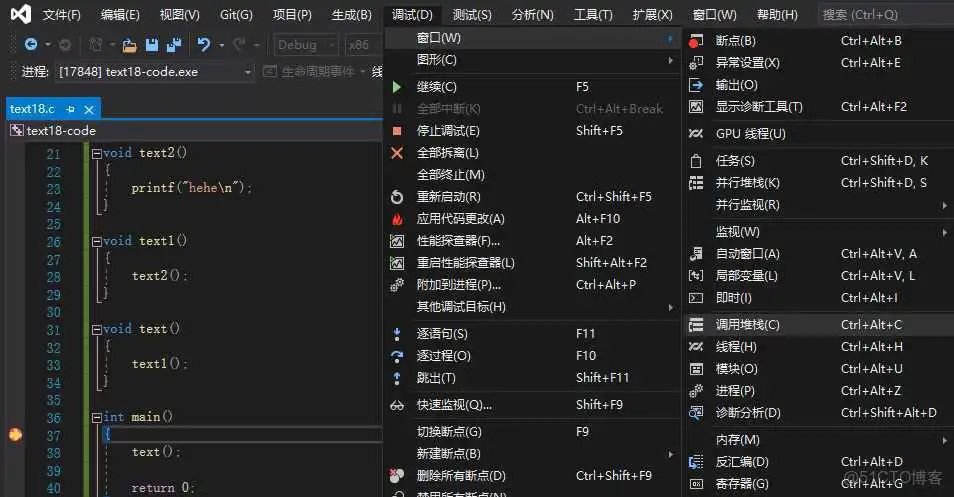Click the Modules window icon
The image size is (954, 497).
point(695,369)
